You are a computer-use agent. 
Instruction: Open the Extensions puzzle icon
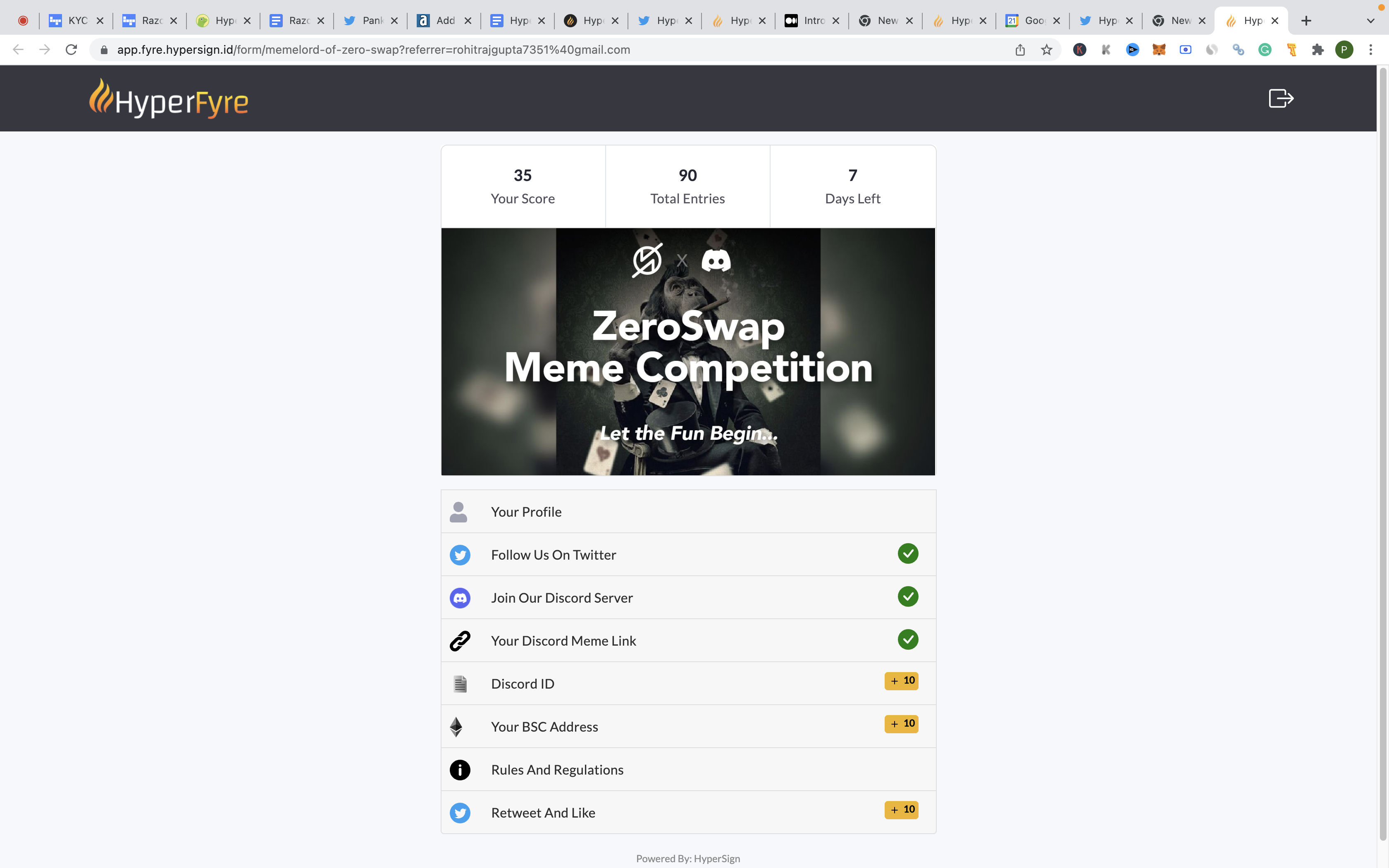tap(1318, 50)
